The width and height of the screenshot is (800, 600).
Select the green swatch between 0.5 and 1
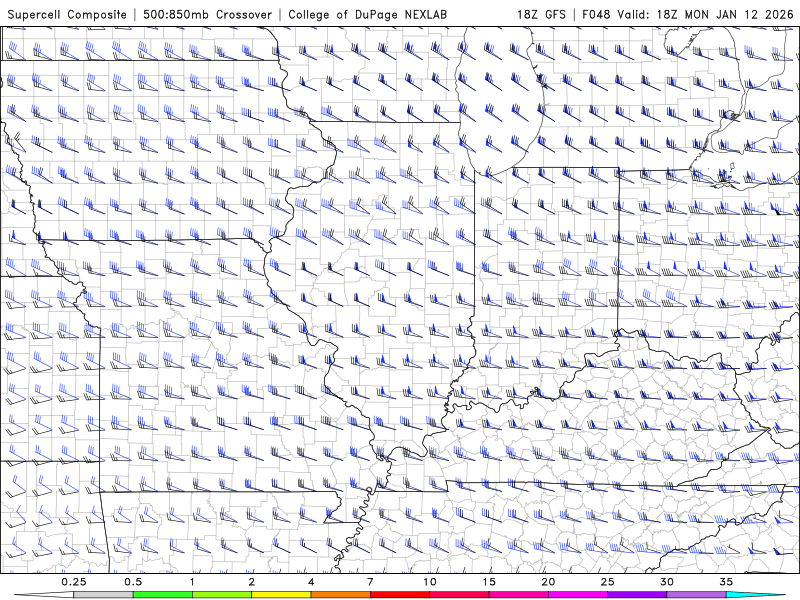[x=163, y=595]
